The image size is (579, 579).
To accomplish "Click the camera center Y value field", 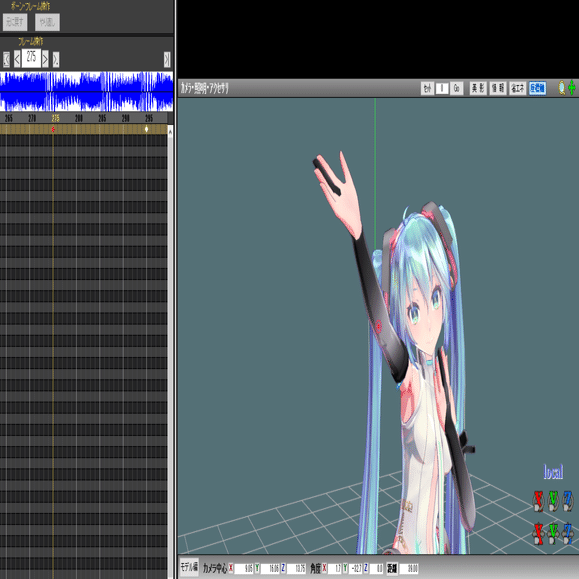I will tap(270, 569).
